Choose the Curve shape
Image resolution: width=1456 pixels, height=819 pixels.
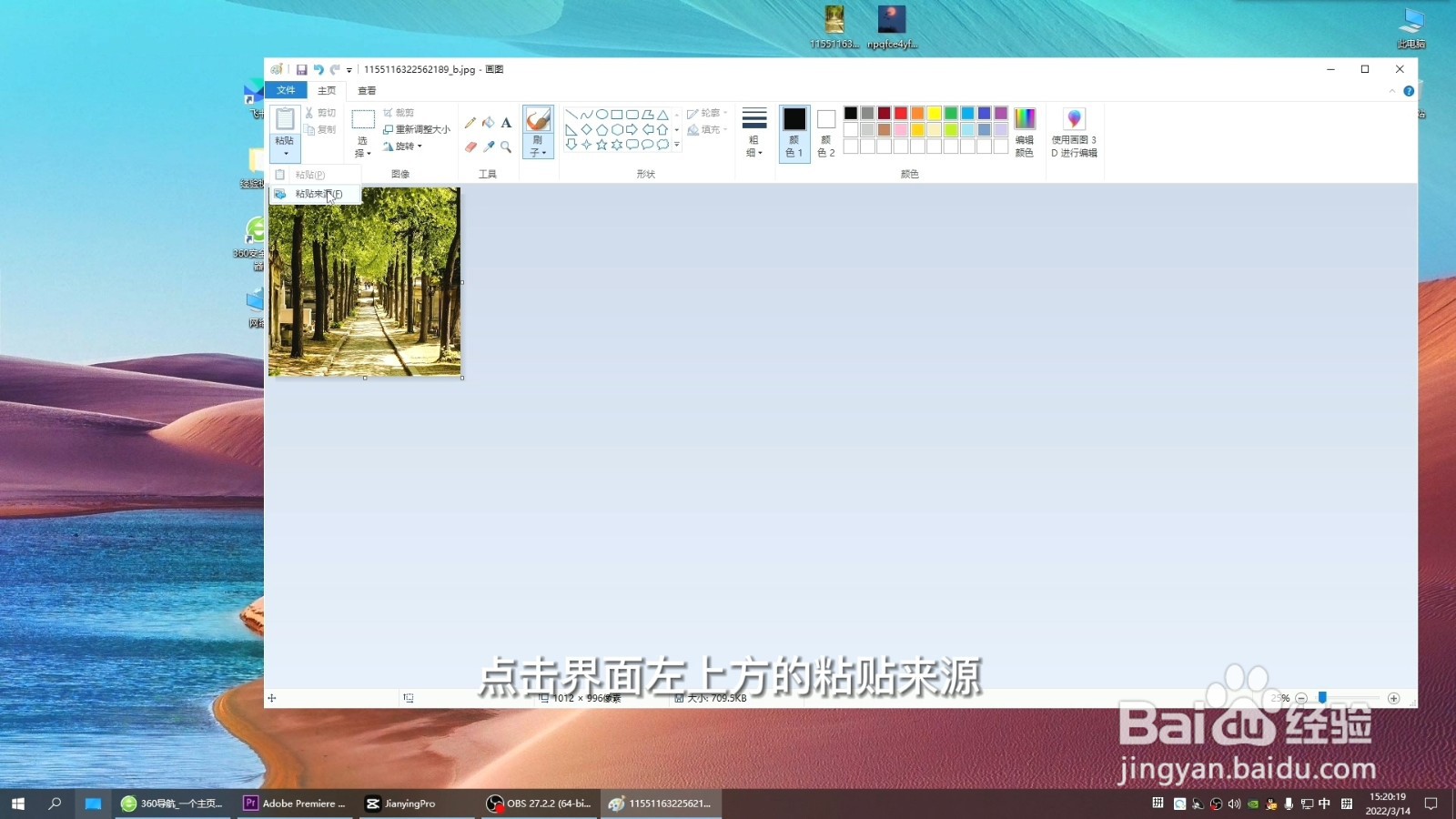coord(587,115)
